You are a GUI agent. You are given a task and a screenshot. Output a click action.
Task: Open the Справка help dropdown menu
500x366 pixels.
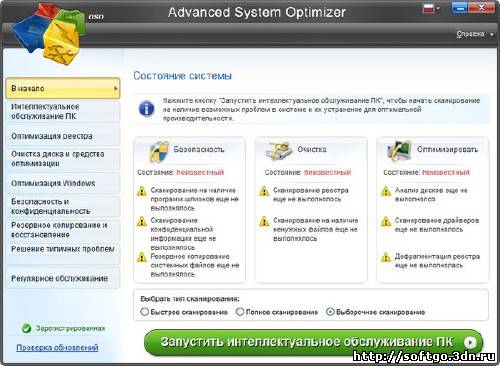475,34
